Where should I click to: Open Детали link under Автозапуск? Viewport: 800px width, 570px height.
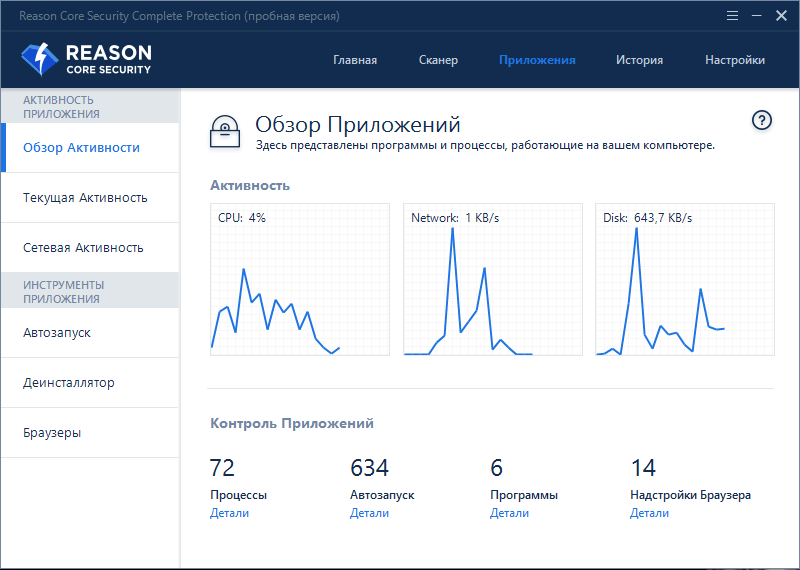pos(369,513)
